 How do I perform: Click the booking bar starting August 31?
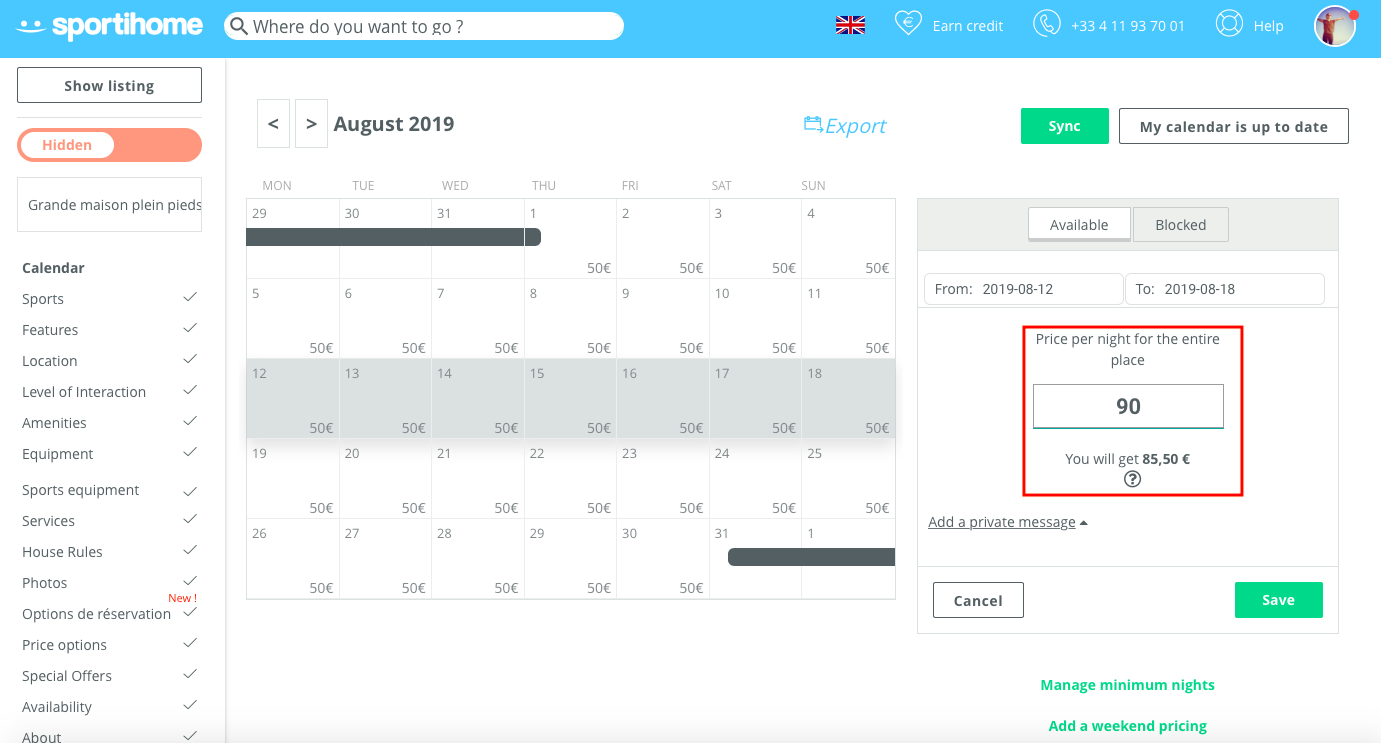[x=811, y=557]
